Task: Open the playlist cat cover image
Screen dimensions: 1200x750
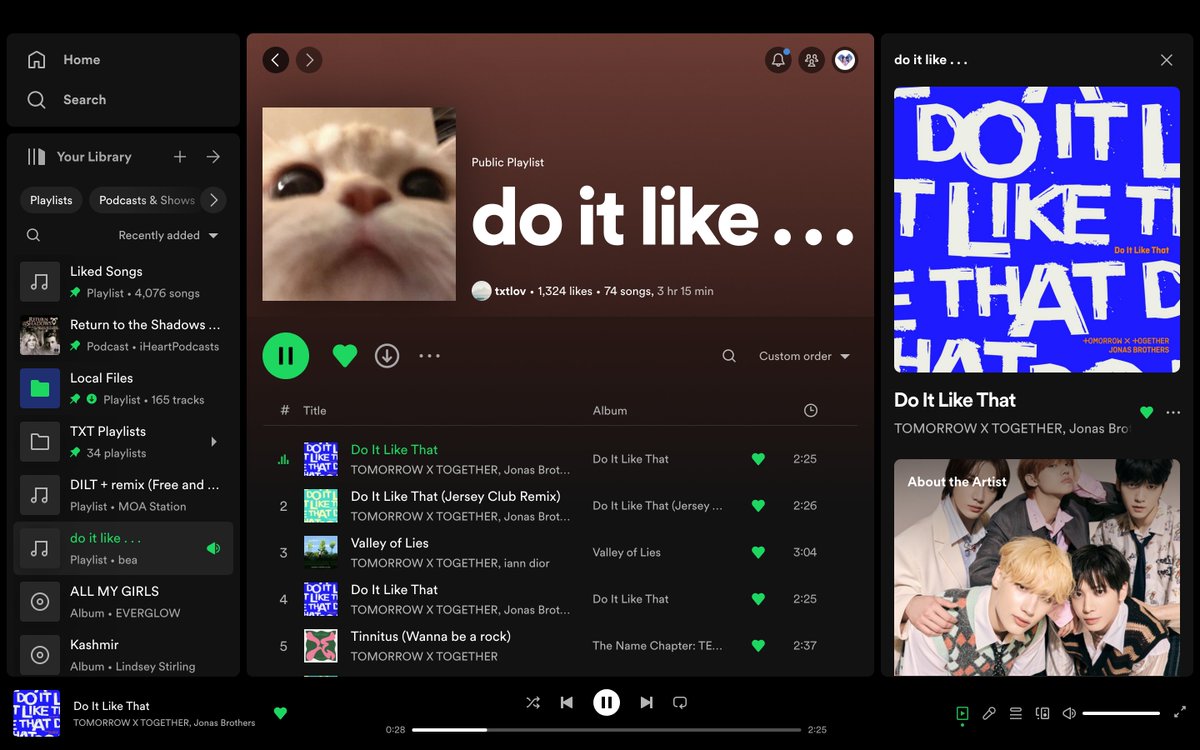Action: tap(359, 204)
